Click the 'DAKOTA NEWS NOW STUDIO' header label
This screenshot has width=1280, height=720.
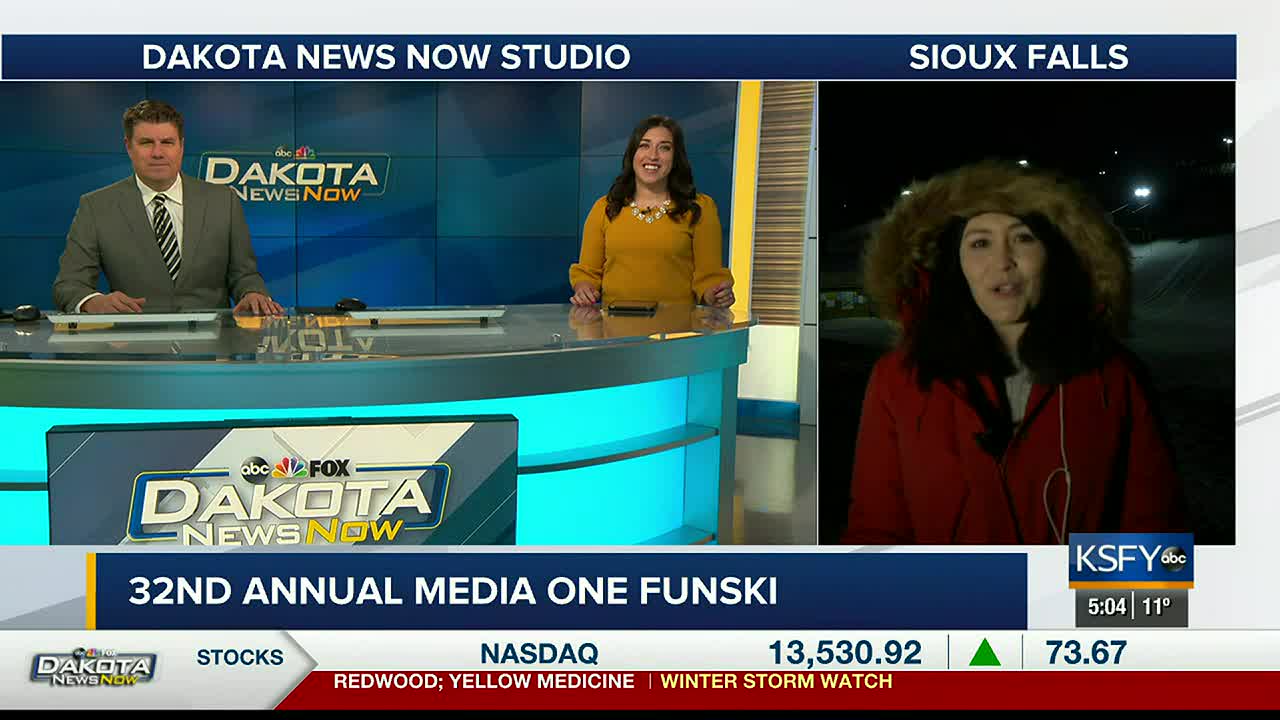386,57
